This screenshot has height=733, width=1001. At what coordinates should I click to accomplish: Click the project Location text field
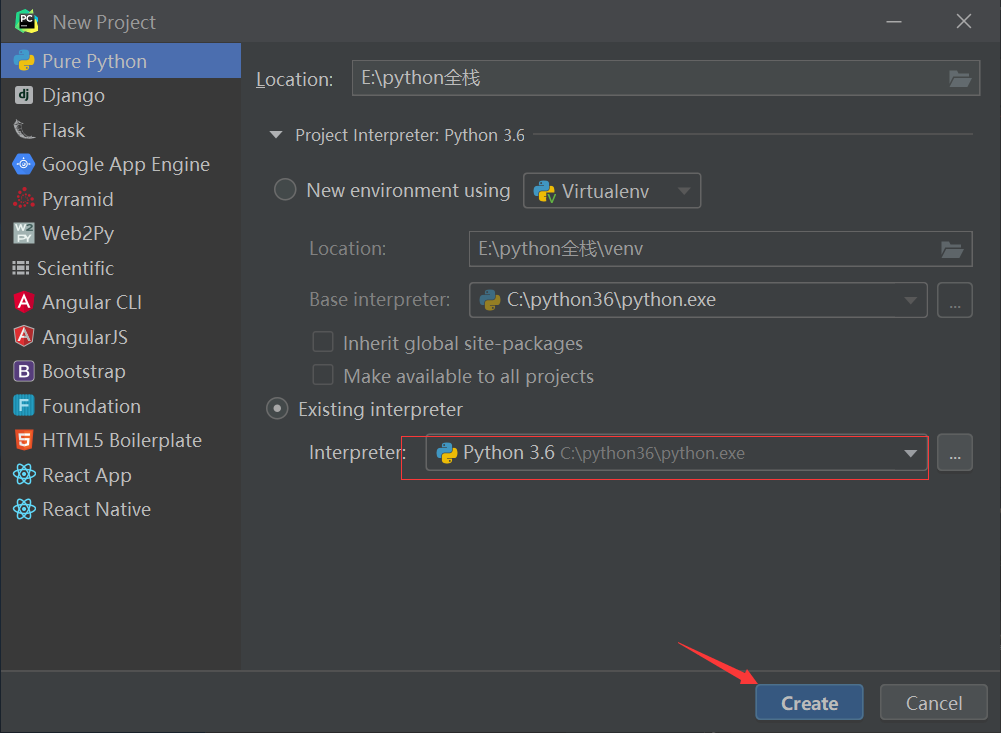click(x=645, y=78)
